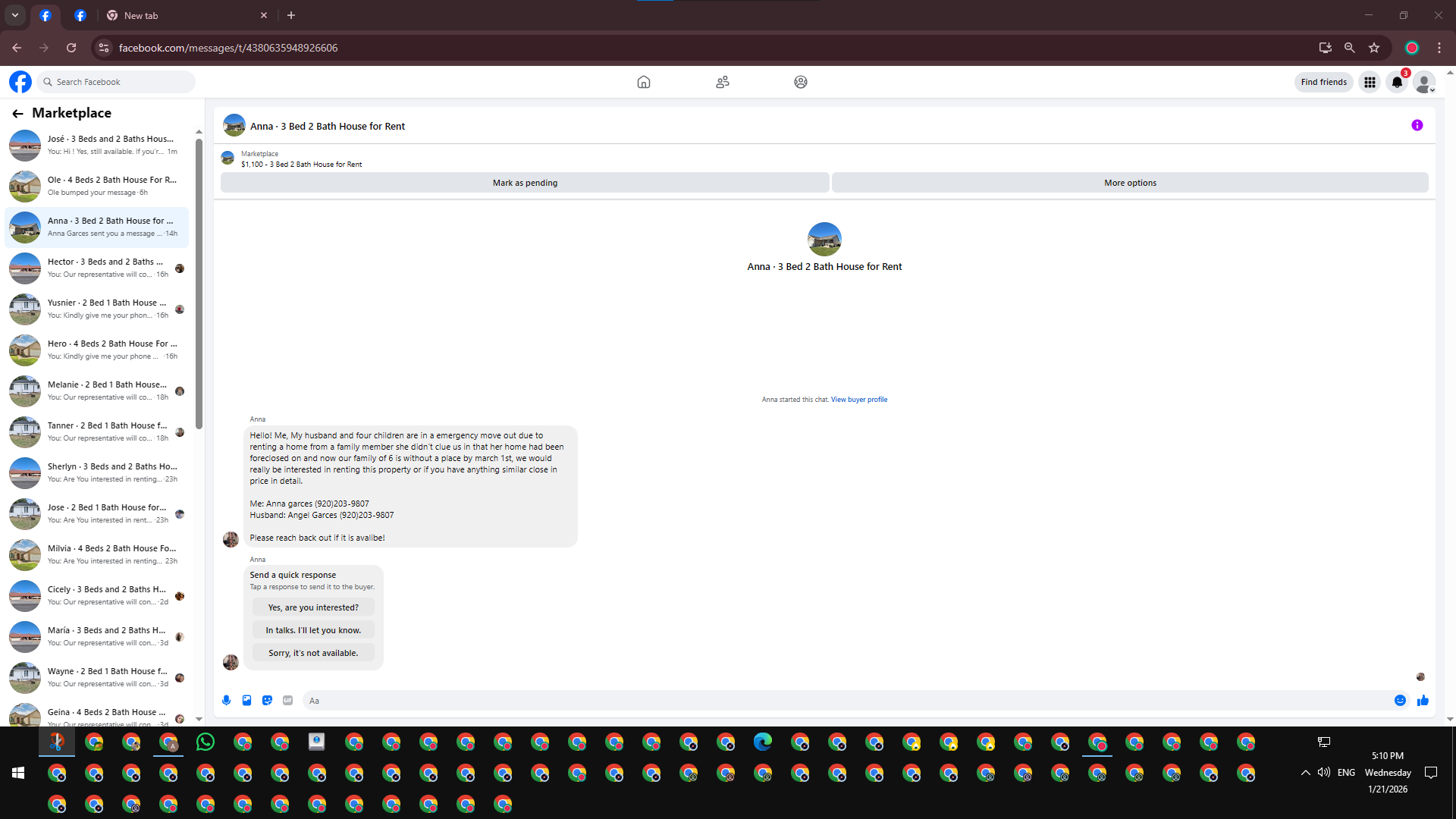The width and height of the screenshot is (1456, 819).
Task: Click Mark as pending button
Action: coord(525,183)
